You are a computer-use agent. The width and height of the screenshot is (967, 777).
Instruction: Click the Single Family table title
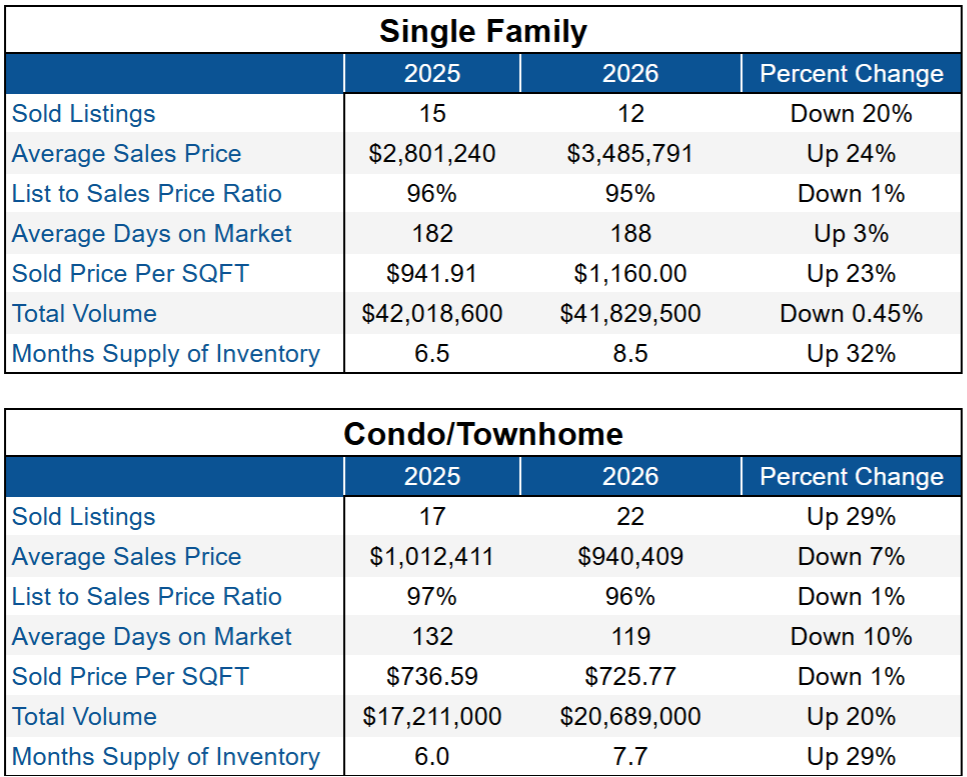coord(483,32)
